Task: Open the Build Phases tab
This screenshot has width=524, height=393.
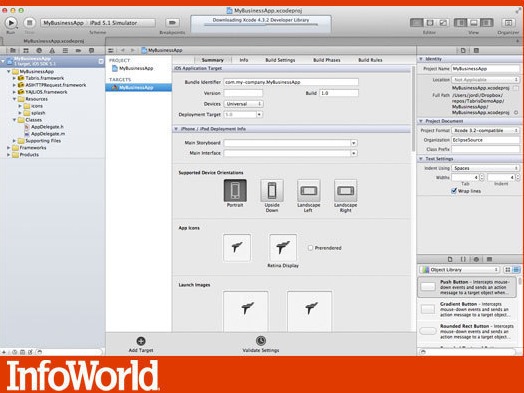Action: tap(326, 60)
